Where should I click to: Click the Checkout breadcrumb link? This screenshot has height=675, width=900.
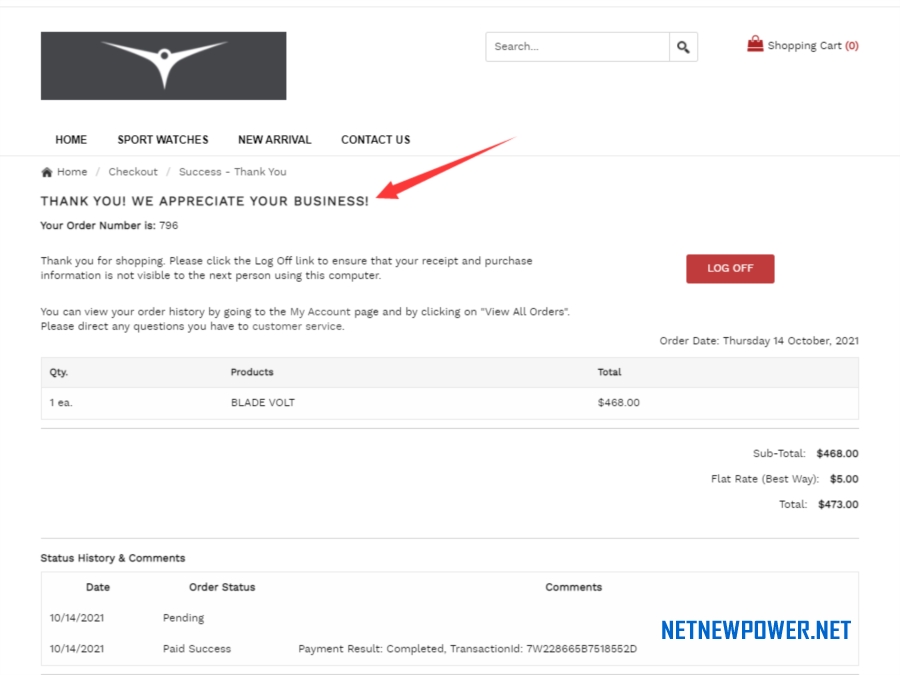pos(133,172)
